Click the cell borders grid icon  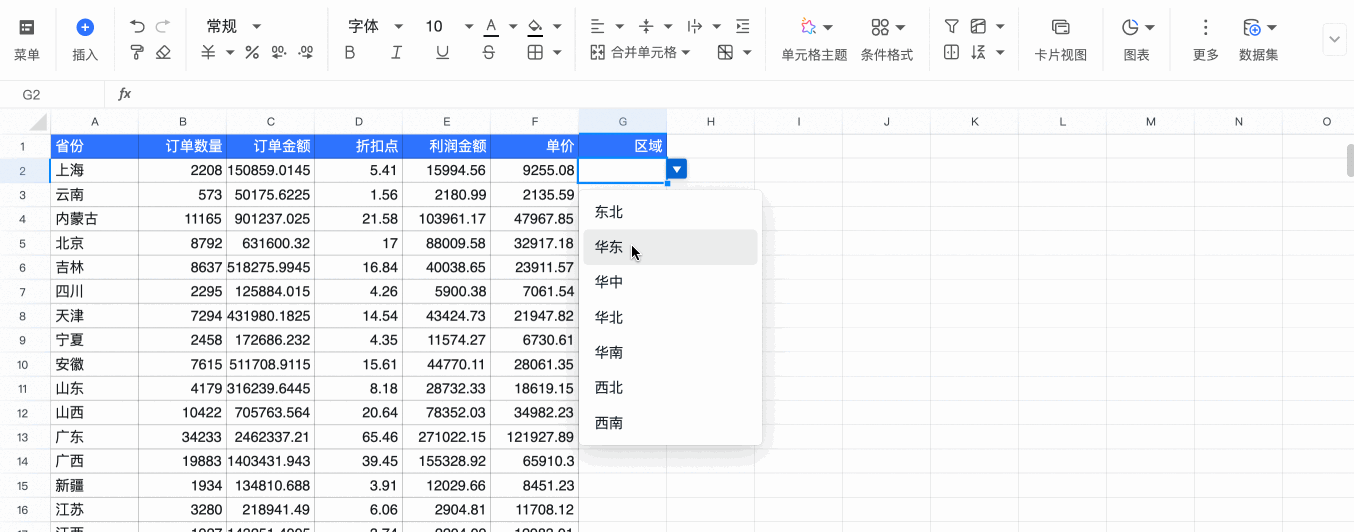535,52
